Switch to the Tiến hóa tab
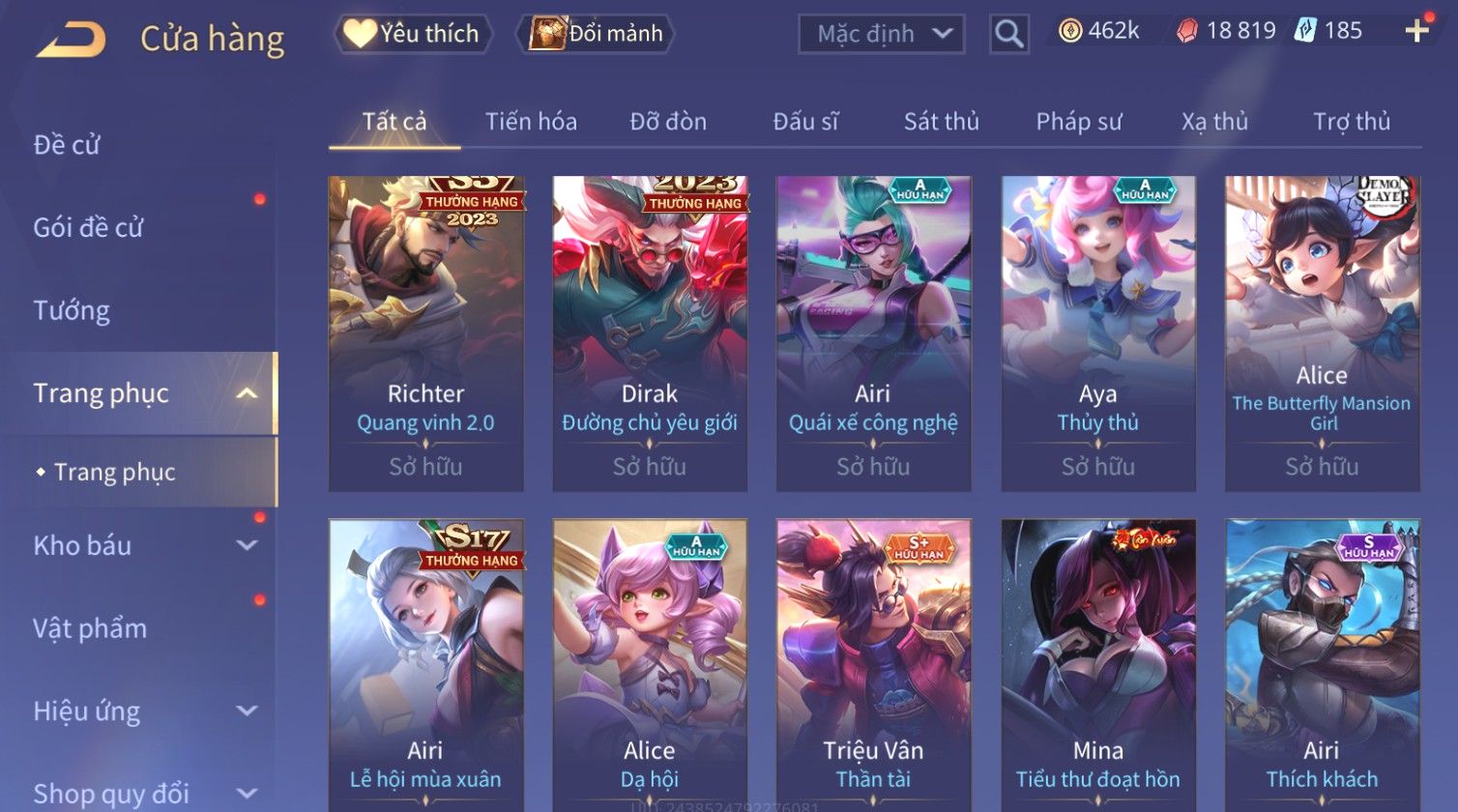This screenshot has height=812, width=1458. pyautogui.click(x=531, y=122)
